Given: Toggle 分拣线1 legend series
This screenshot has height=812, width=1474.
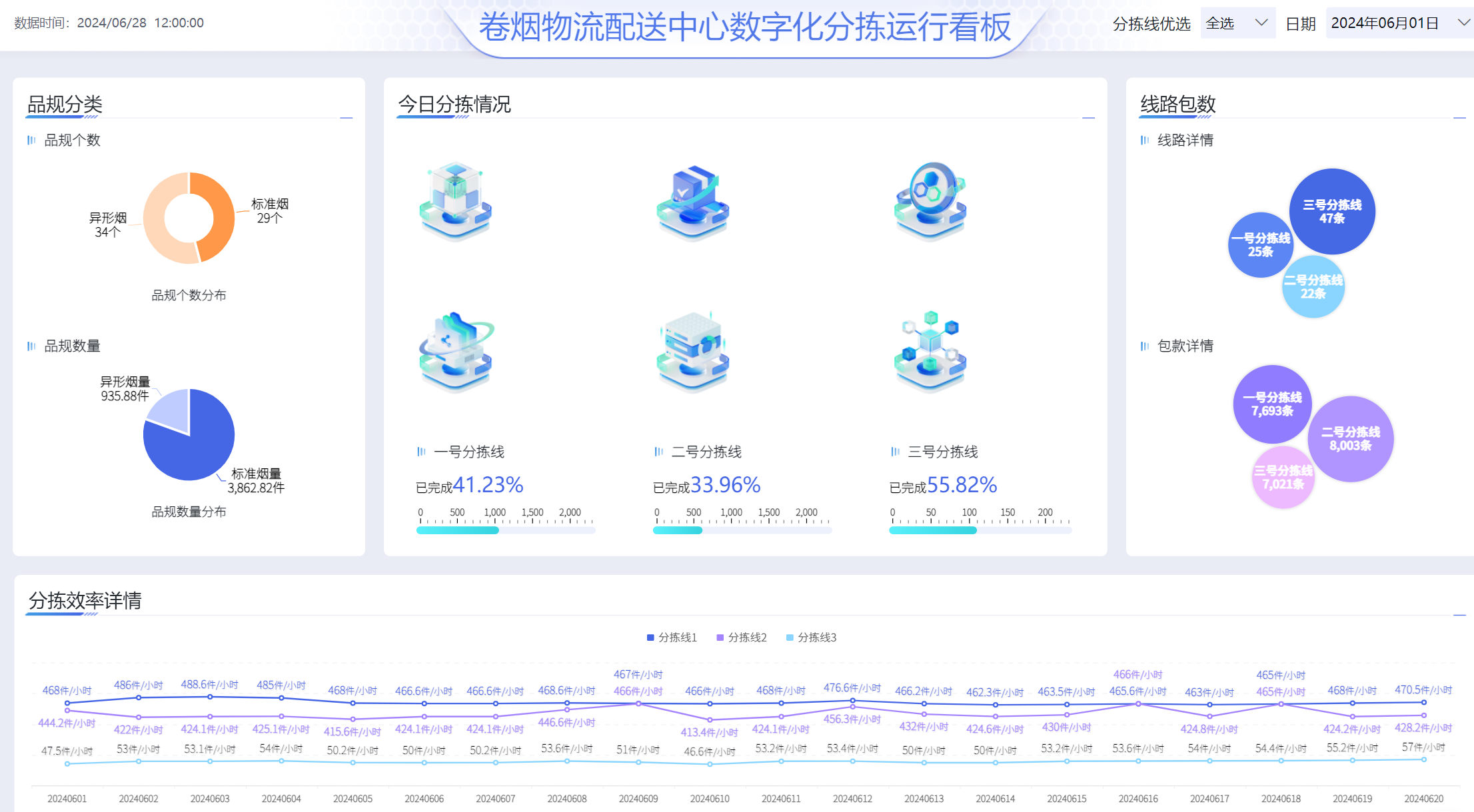Looking at the screenshot, I should point(672,637).
